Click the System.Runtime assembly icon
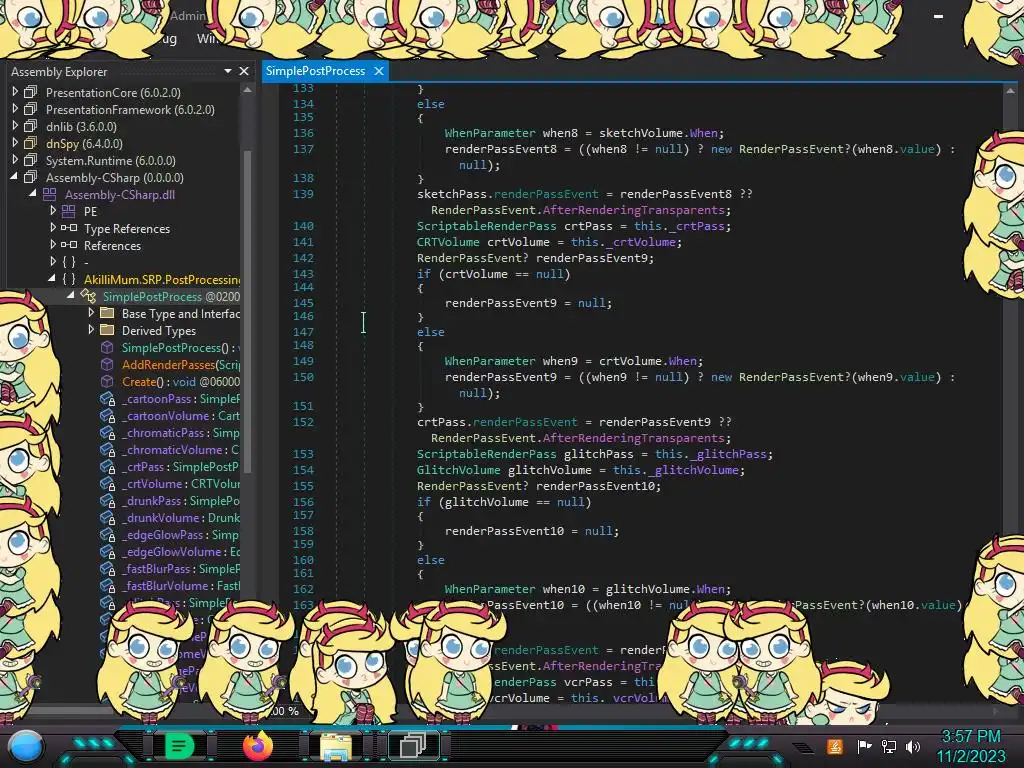The width and height of the screenshot is (1024, 768). tap(31, 160)
